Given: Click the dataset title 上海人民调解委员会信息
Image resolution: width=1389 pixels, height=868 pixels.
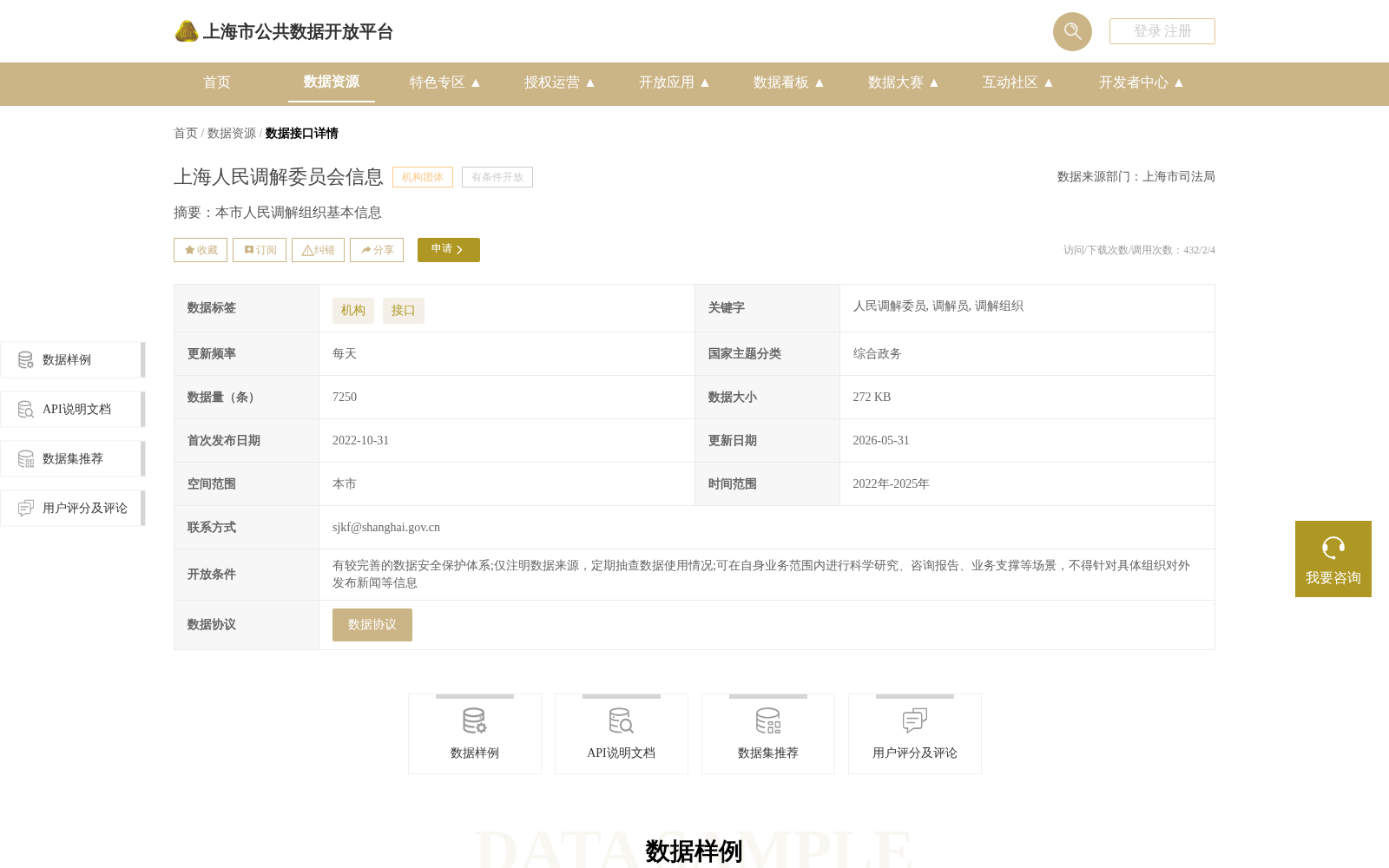Looking at the screenshot, I should [279, 177].
